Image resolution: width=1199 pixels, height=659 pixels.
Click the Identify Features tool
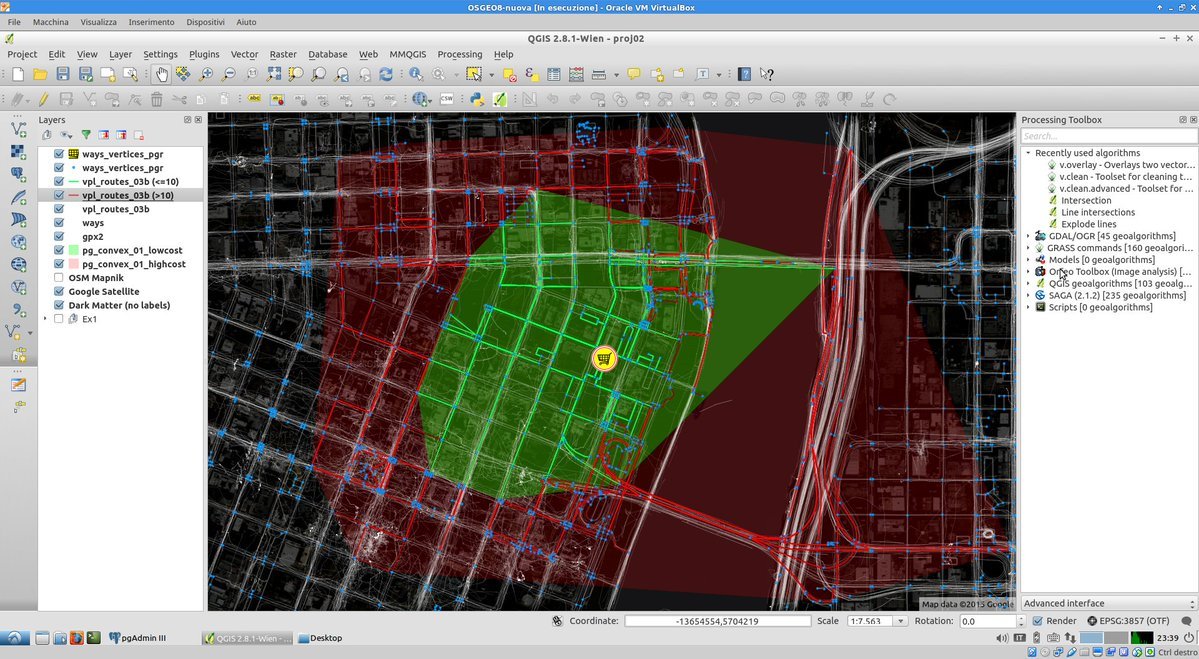(x=416, y=74)
